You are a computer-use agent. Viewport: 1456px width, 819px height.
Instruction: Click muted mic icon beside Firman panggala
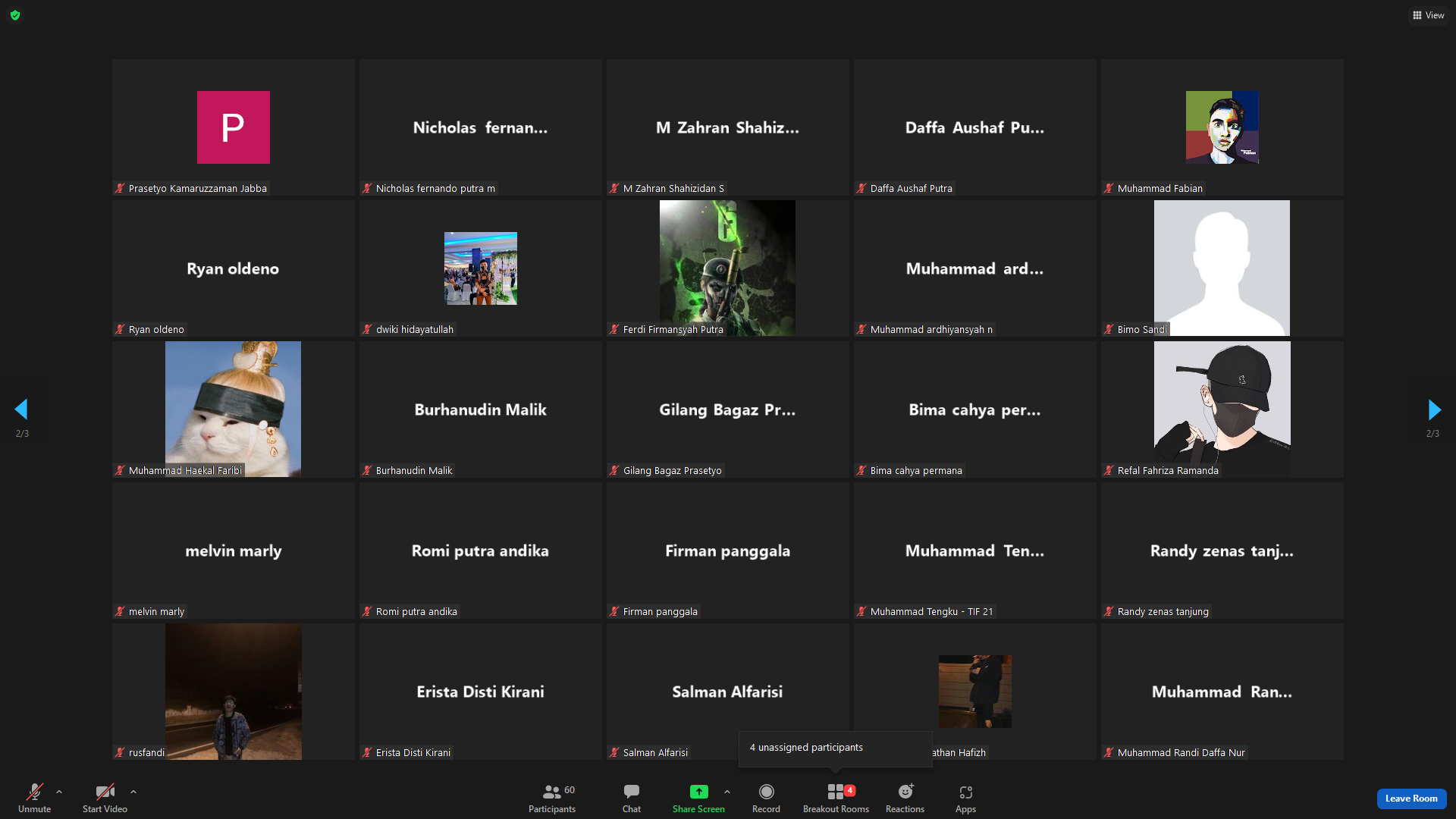click(x=614, y=611)
